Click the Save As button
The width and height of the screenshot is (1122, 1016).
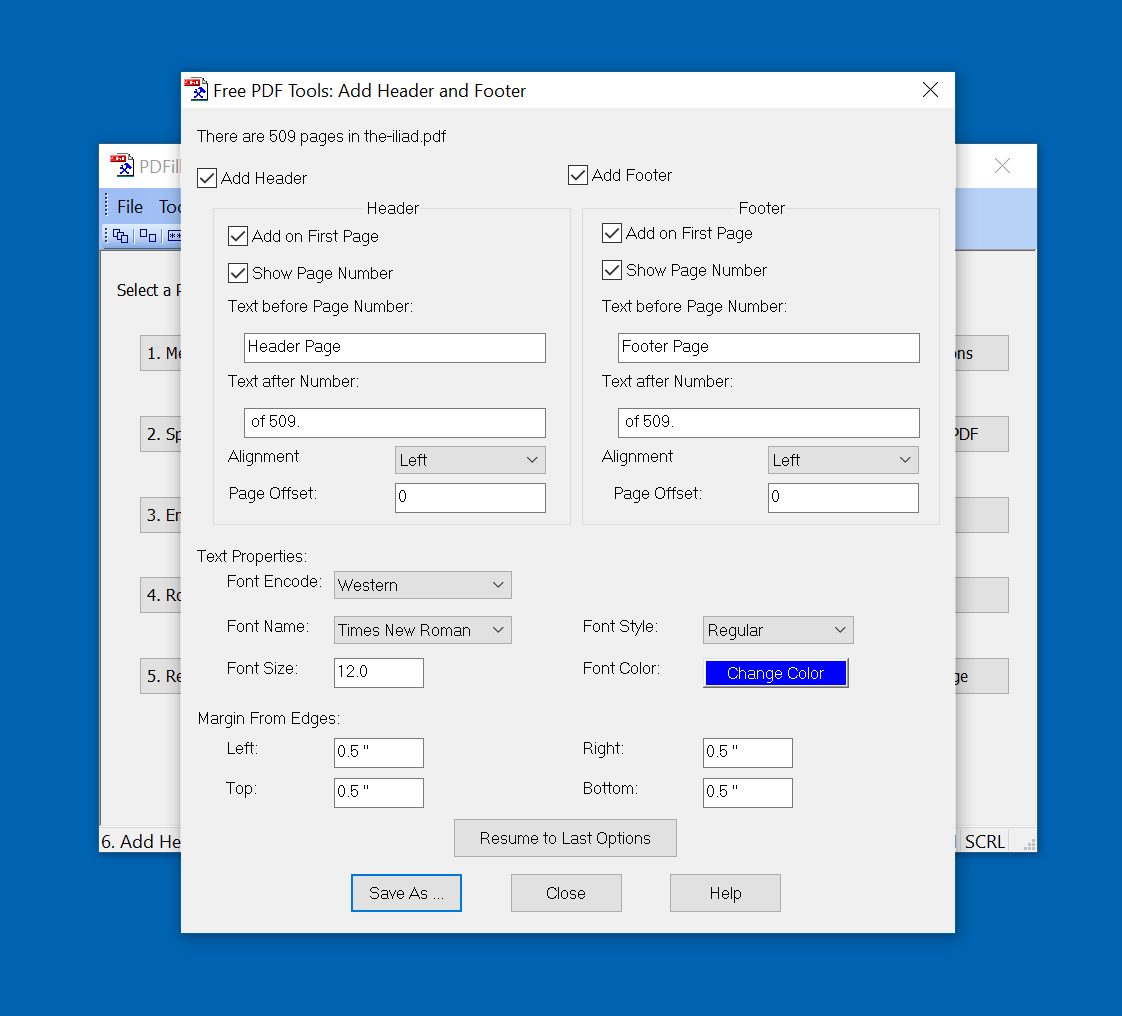coord(406,893)
